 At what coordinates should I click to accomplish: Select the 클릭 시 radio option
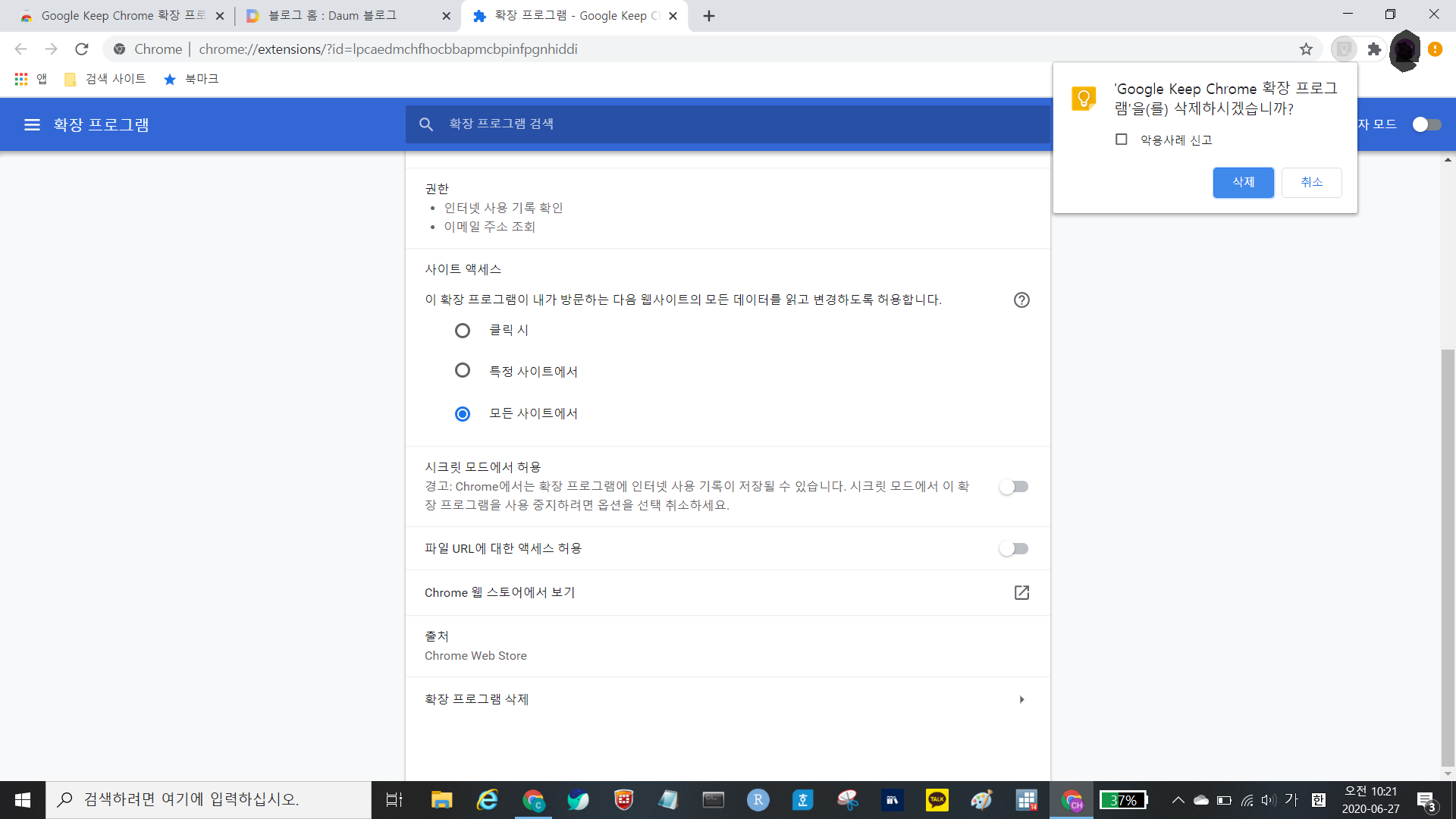click(462, 331)
